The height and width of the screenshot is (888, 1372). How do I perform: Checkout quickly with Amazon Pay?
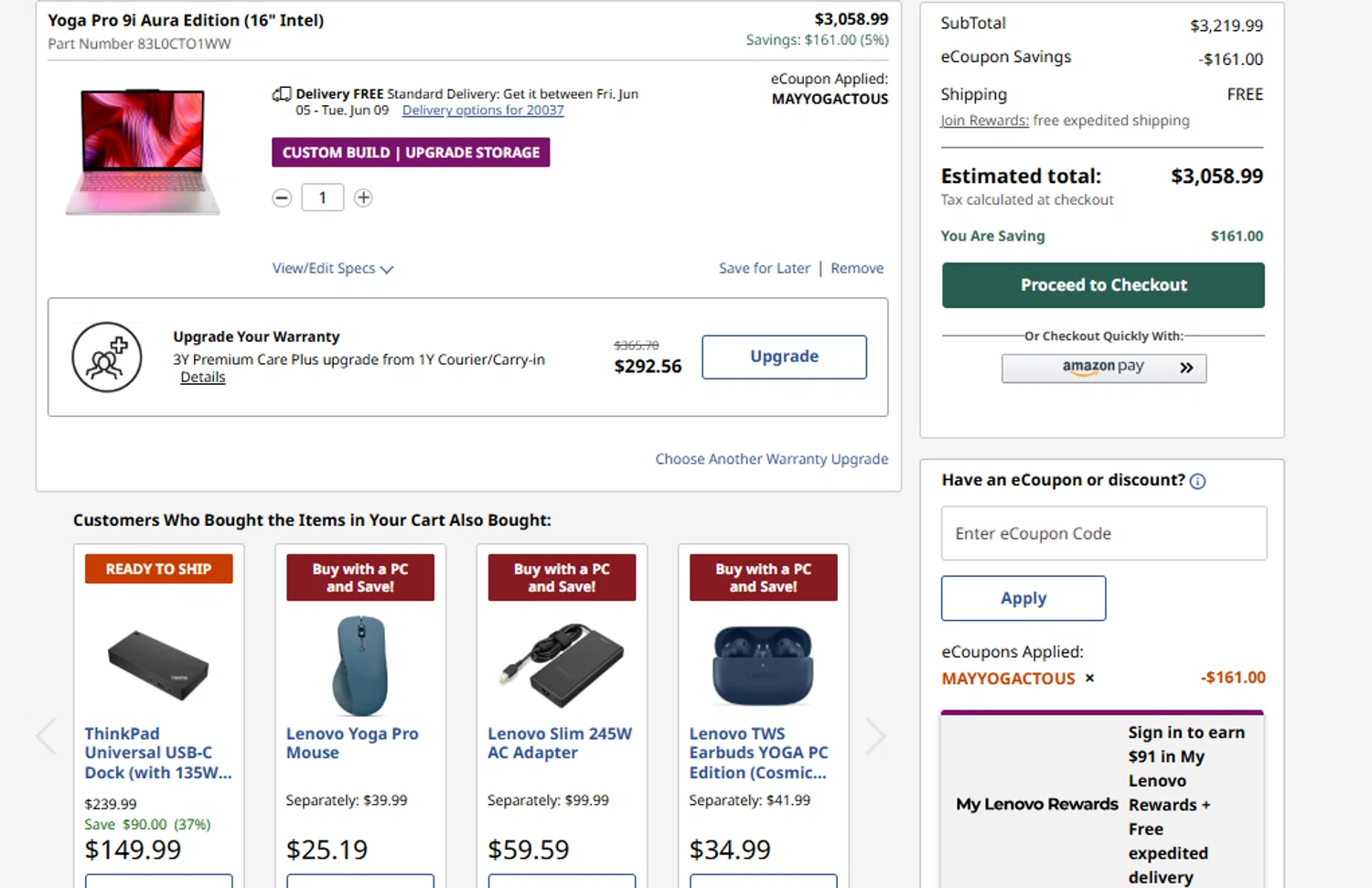(x=1104, y=368)
